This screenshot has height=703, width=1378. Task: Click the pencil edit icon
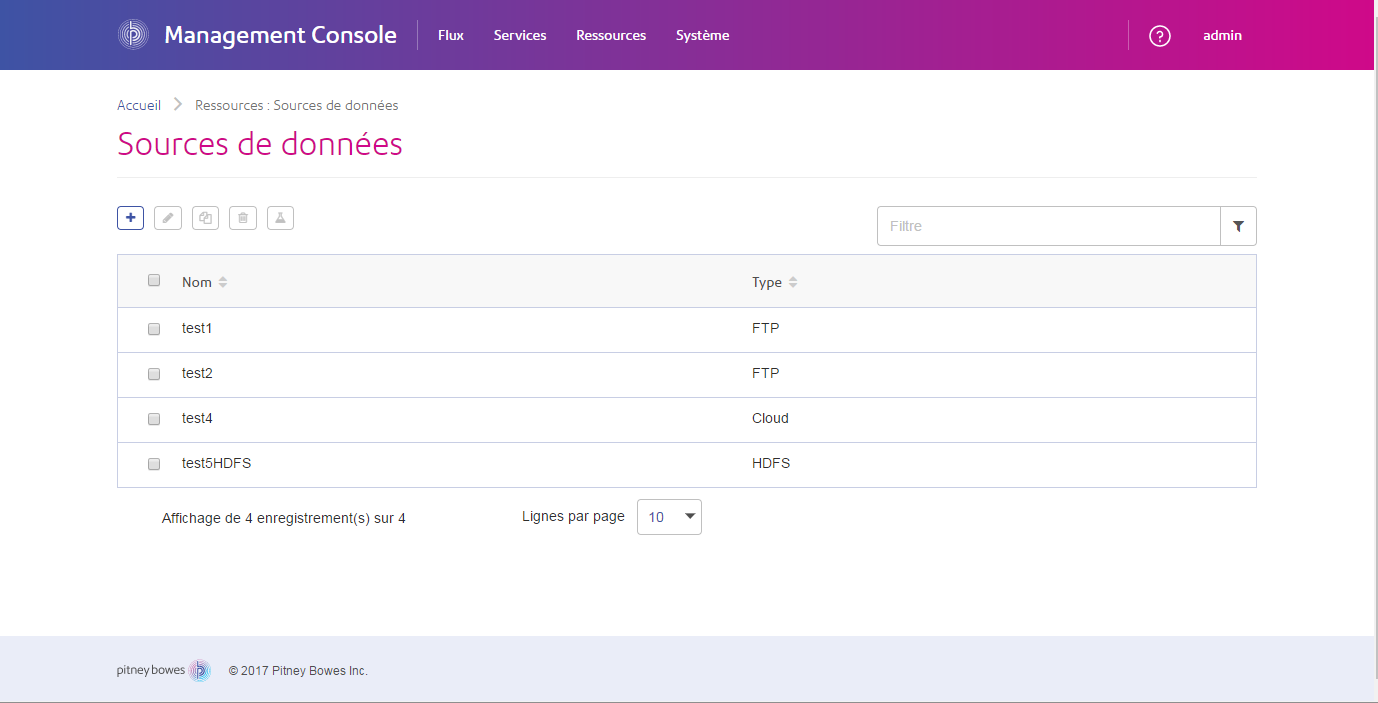[168, 217]
